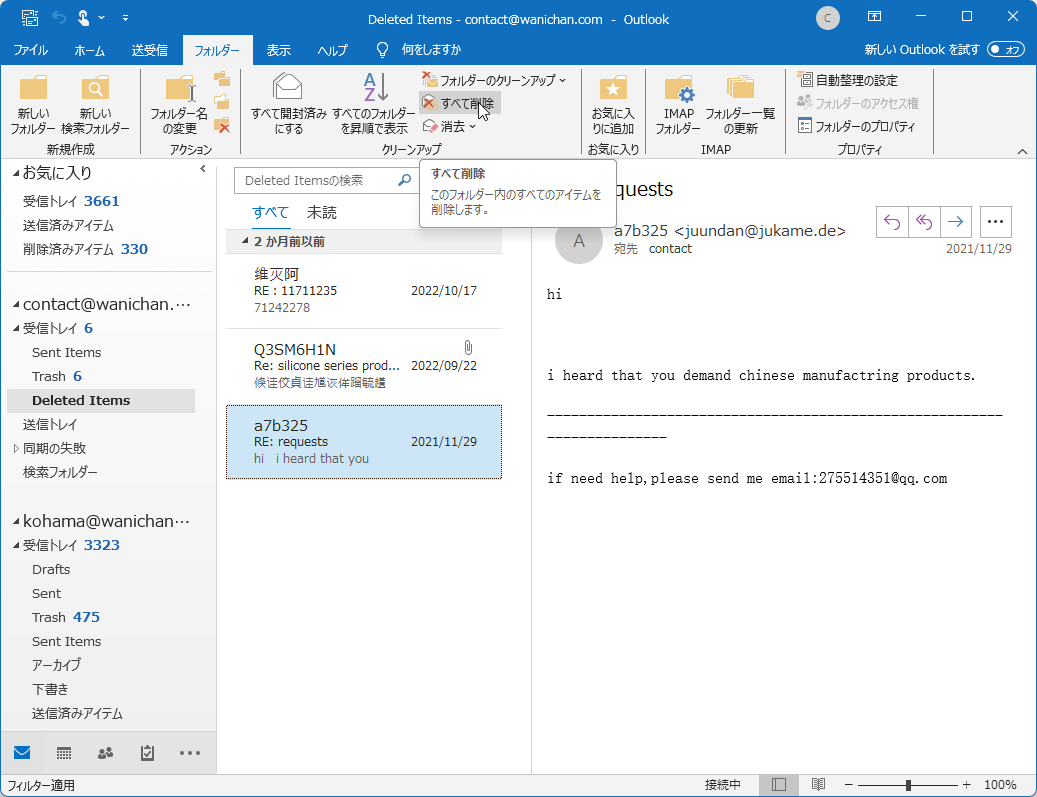Update the folder list (フォルダー一覧の更新)
The width and height of the screenshot is (1037, 797).
tap(740, 105)
